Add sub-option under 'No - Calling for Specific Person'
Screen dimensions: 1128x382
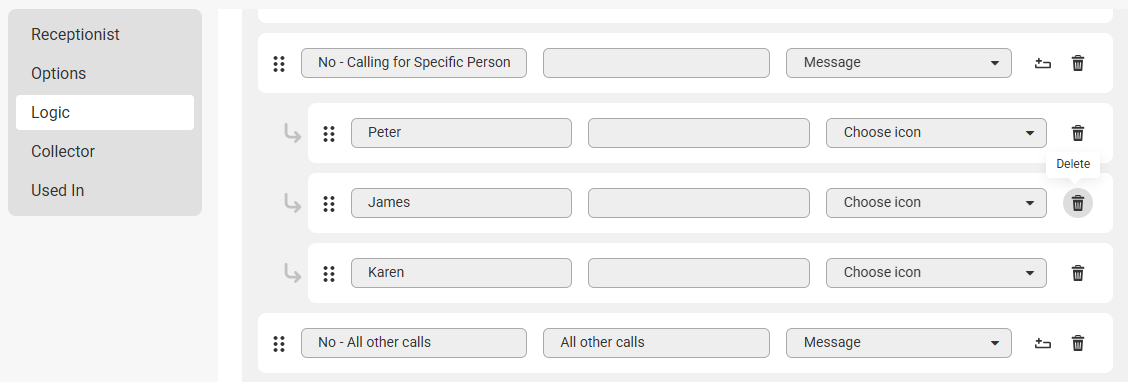pyautogui.click(x=1042, y=63)
